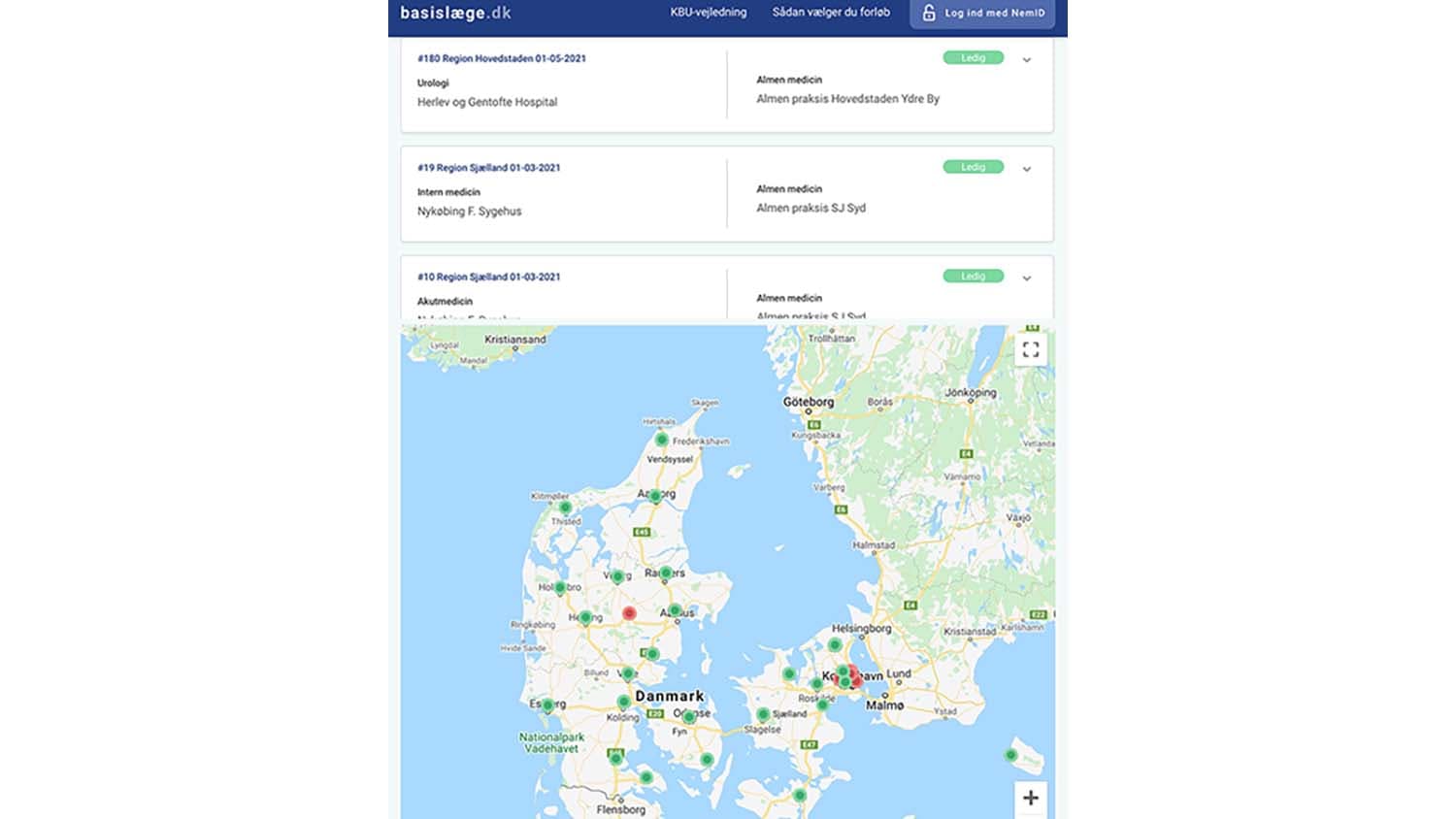Click green marker at Aarhus
Viewport: 1456px width, 819px height.
[675, 610]
